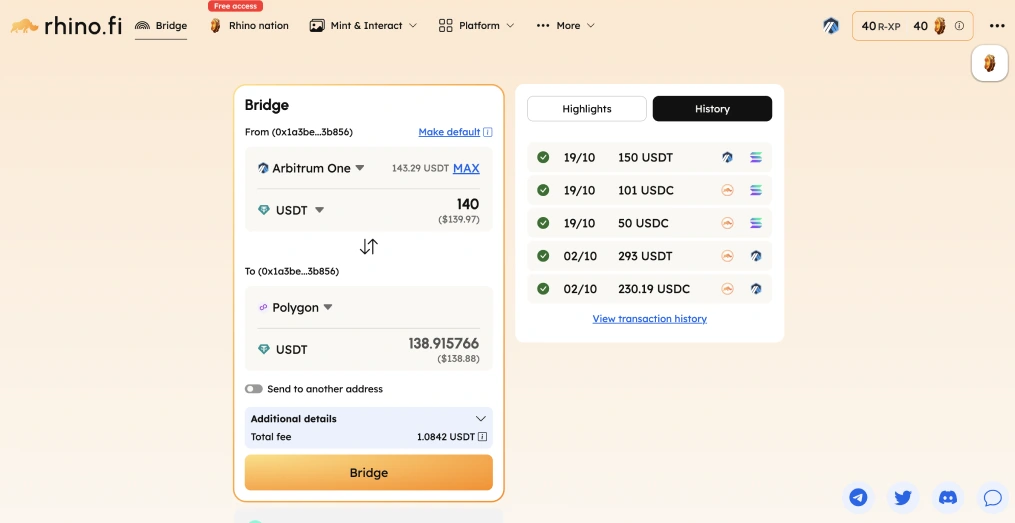Click the destination USDT token

(x=283, y=350)
